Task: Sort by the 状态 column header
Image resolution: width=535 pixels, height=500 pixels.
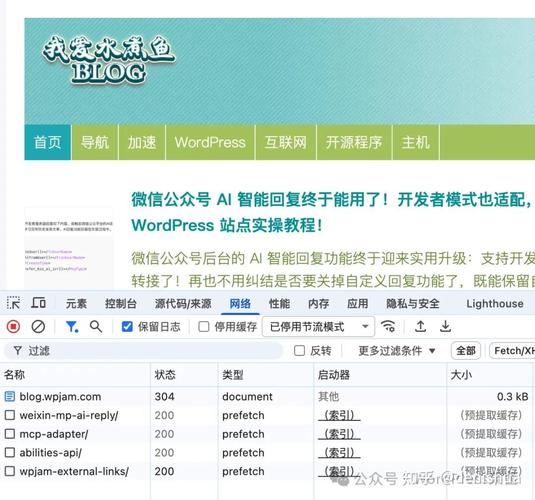Action: point(184,375)
